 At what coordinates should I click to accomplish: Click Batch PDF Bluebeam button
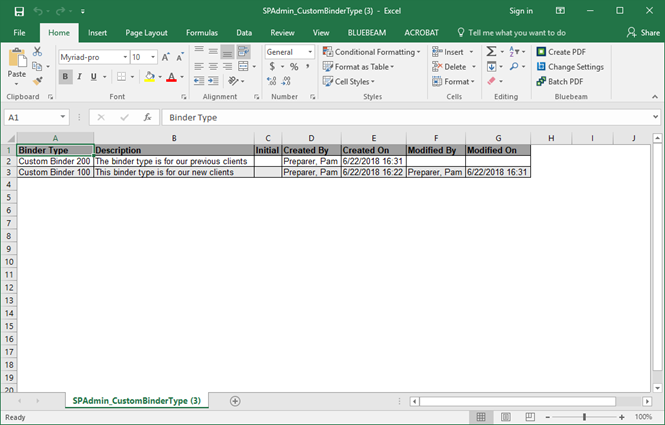[x=560, y=81]
